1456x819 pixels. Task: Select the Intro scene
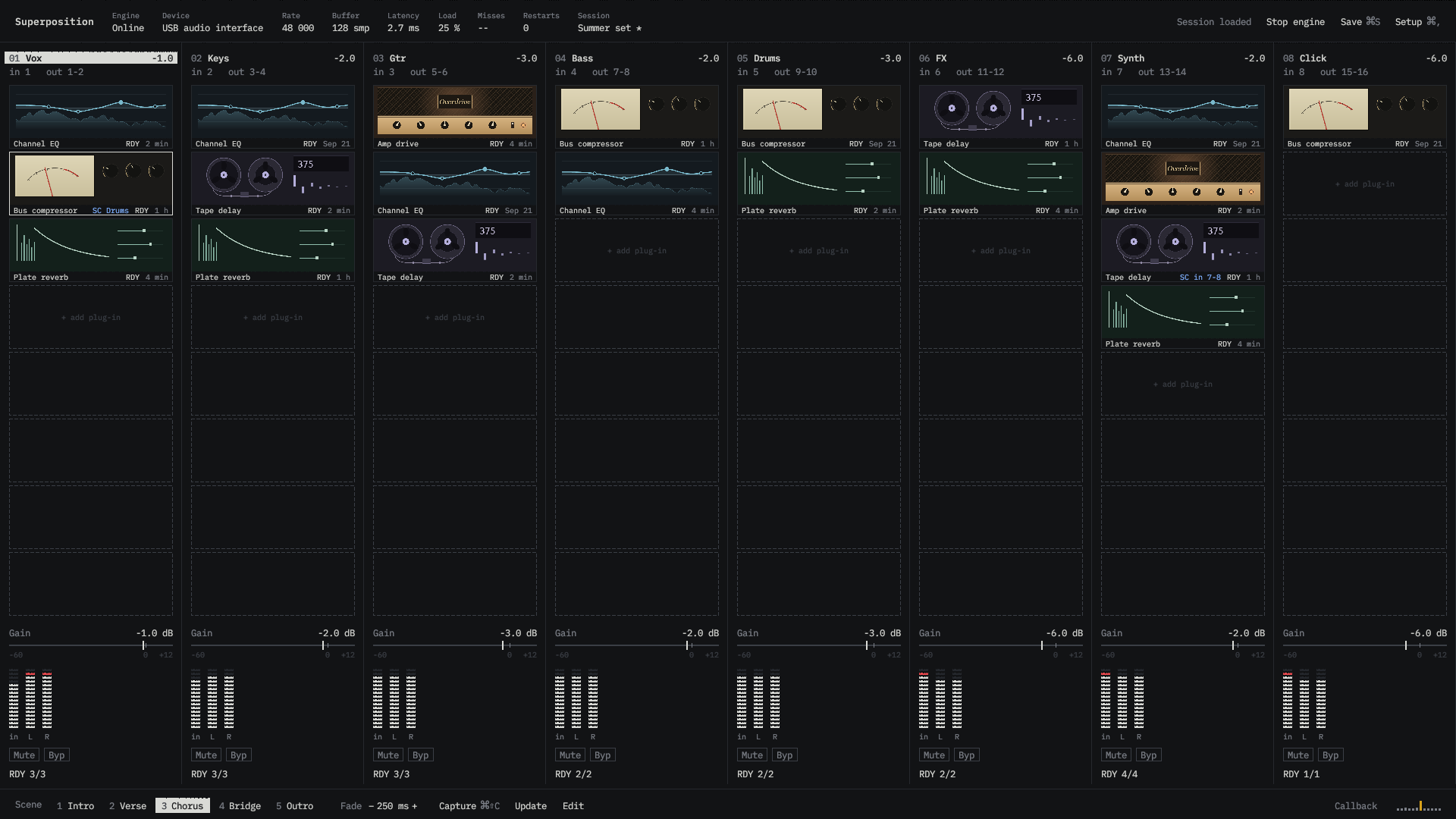pyautogui.click(x=75, y=806)
